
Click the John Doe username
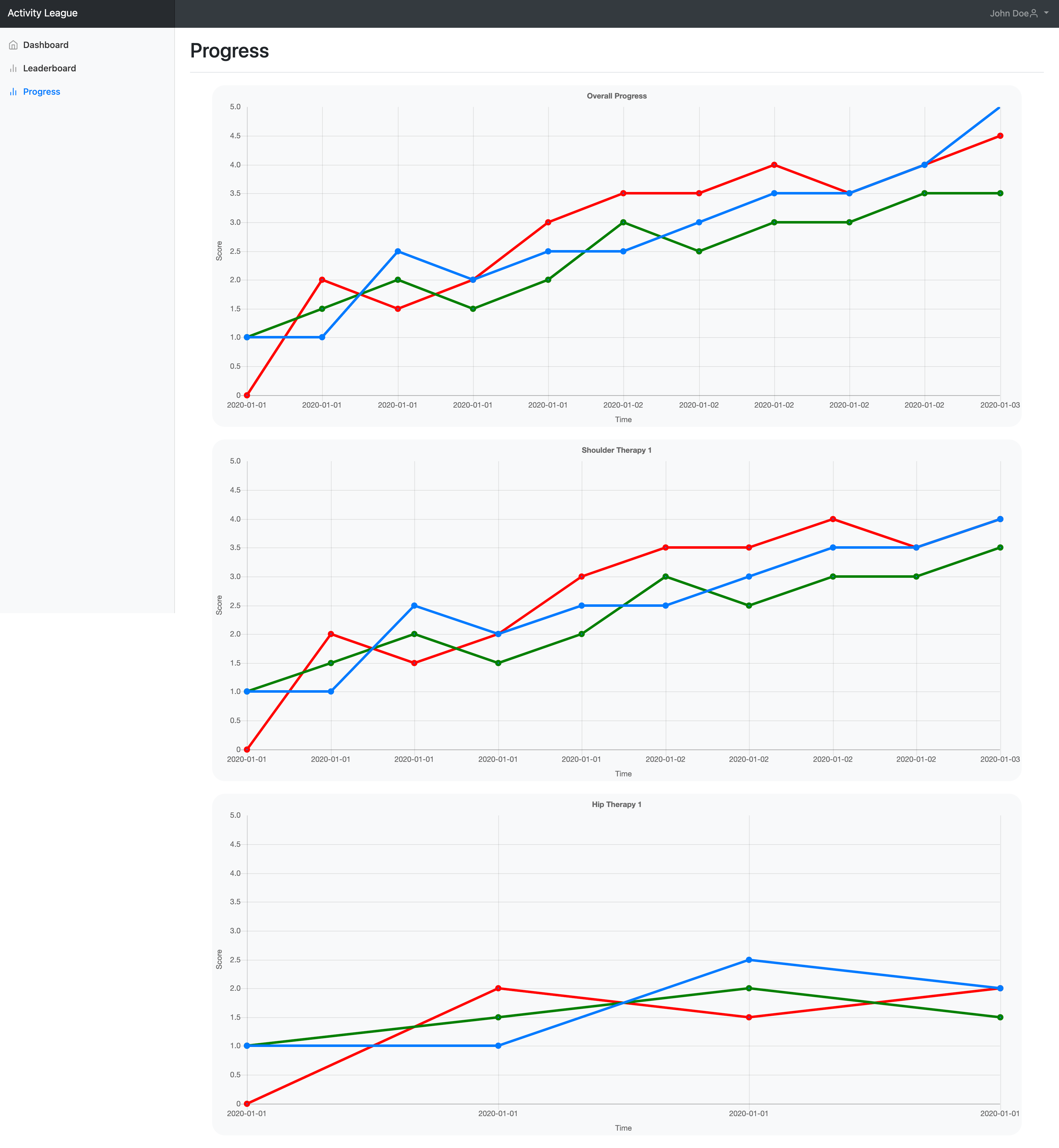1009,13
